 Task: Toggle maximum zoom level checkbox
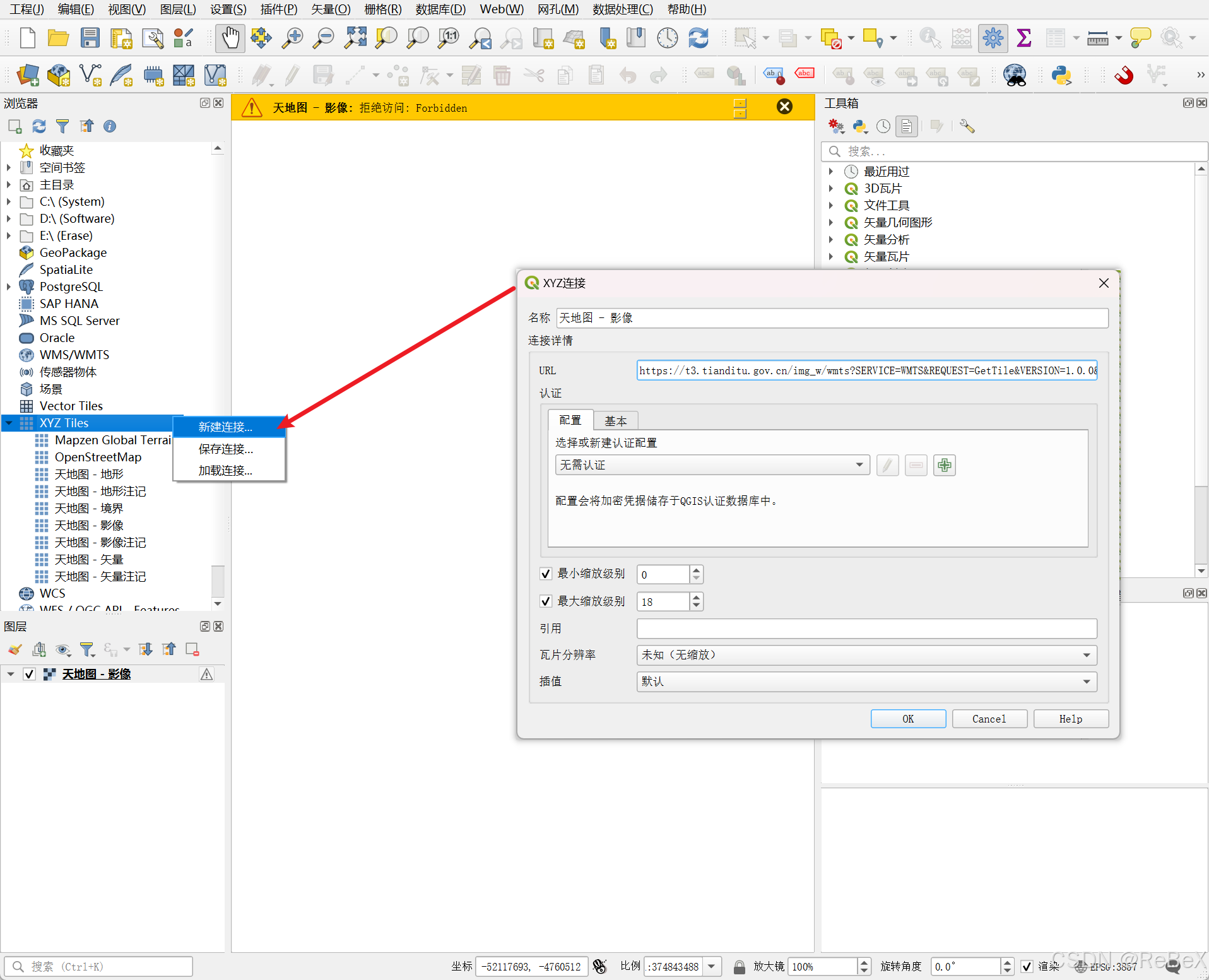coord(546,601)
